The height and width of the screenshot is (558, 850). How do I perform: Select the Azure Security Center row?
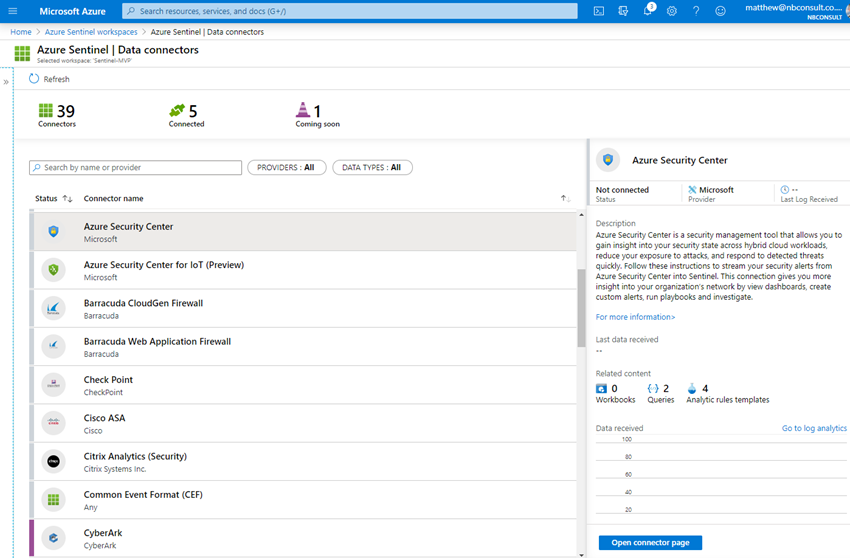coord(302,232)
